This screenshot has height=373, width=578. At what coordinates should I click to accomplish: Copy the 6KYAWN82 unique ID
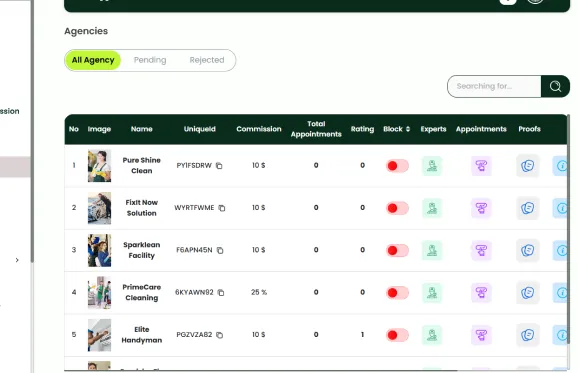click(221, 293)
